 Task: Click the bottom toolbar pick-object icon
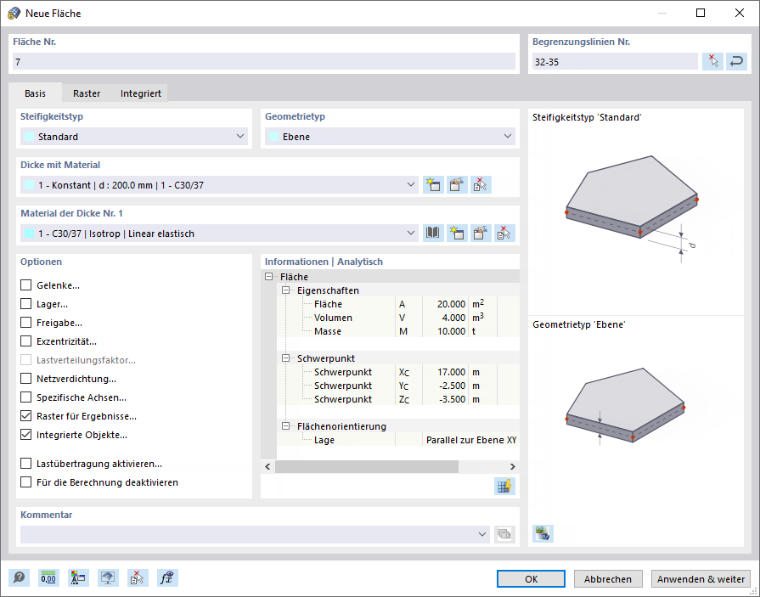coord(137,578)
